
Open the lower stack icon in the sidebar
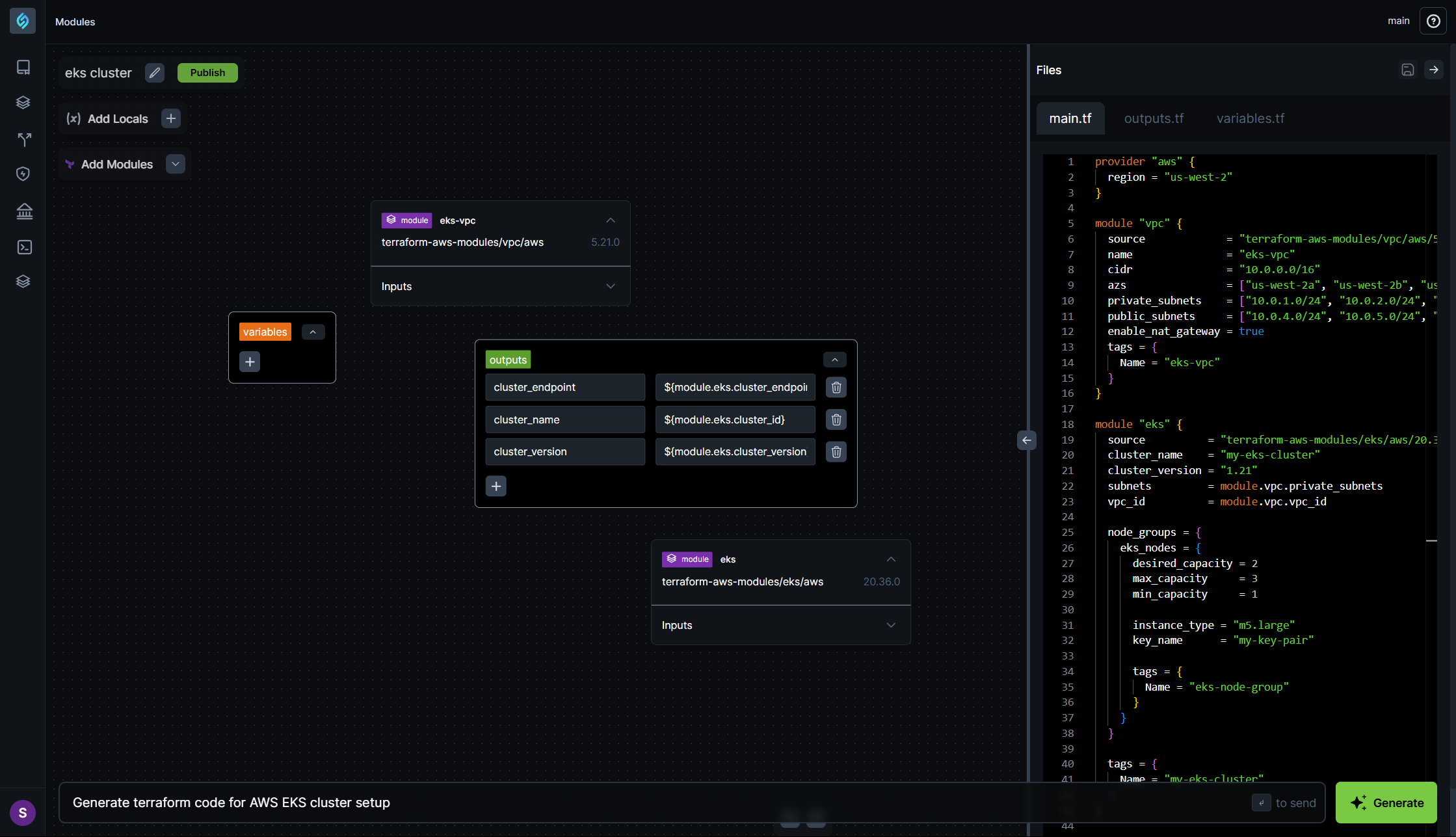(x=23, y=281)
